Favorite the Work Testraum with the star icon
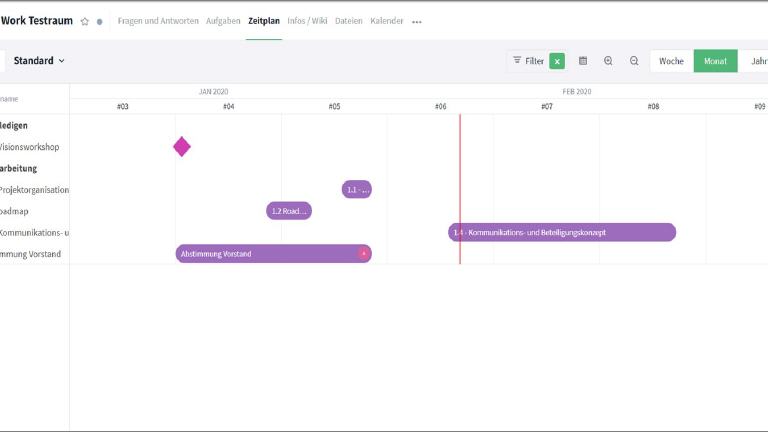 85,21
